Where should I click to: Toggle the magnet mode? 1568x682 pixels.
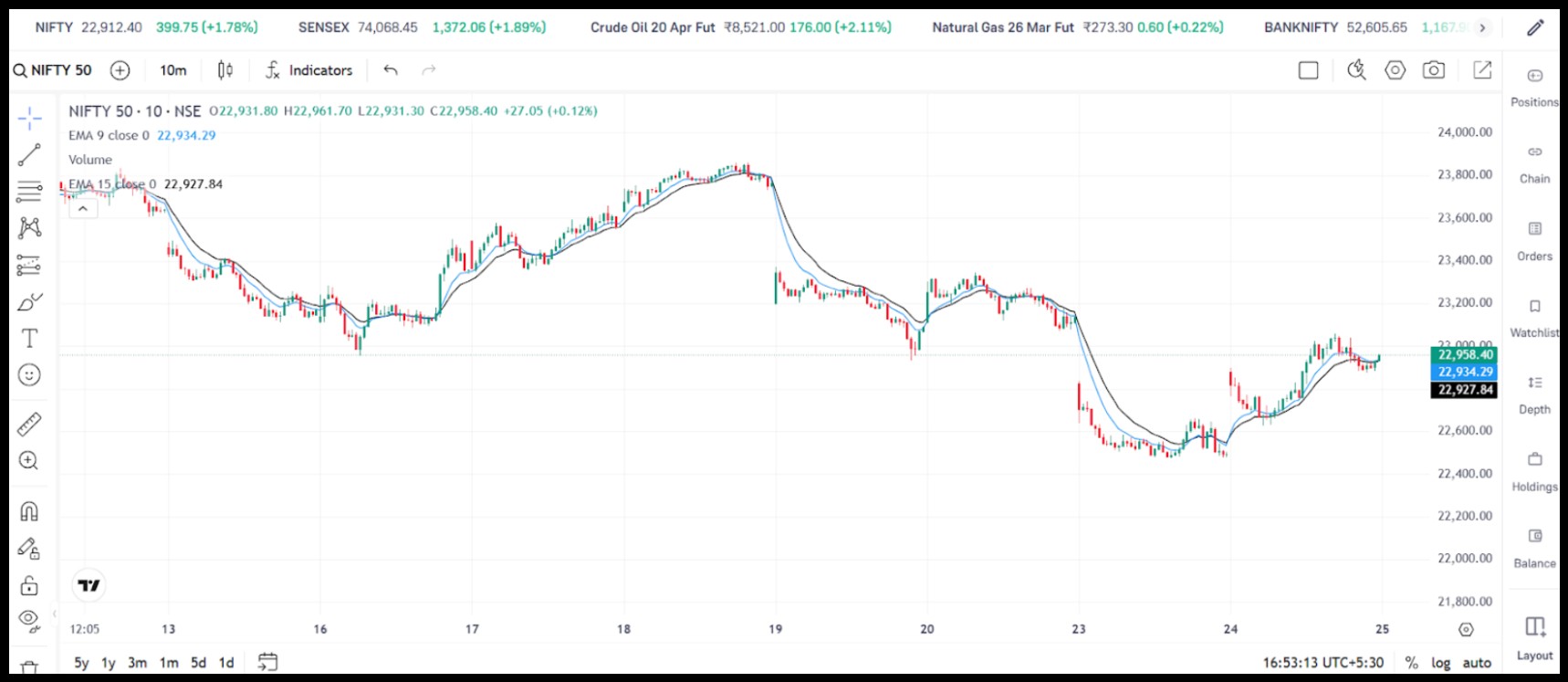tap(29, 511)
